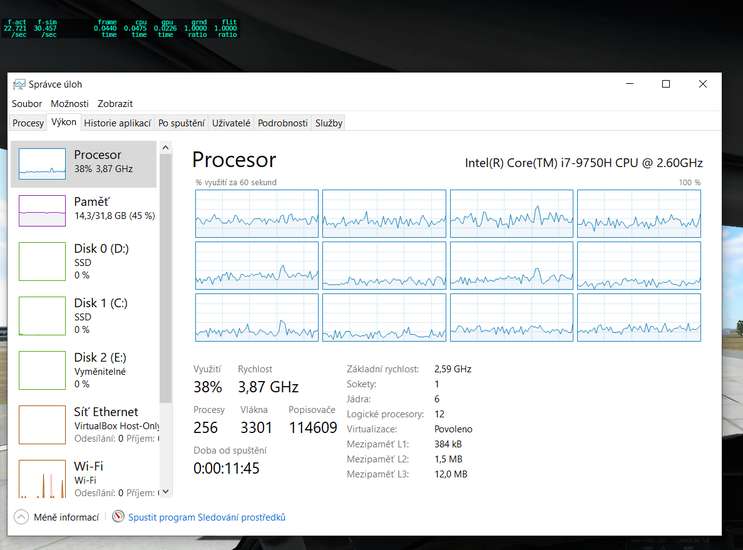Switch to the Historie aplikací tab
743x550 pixels.
[117, 123]
